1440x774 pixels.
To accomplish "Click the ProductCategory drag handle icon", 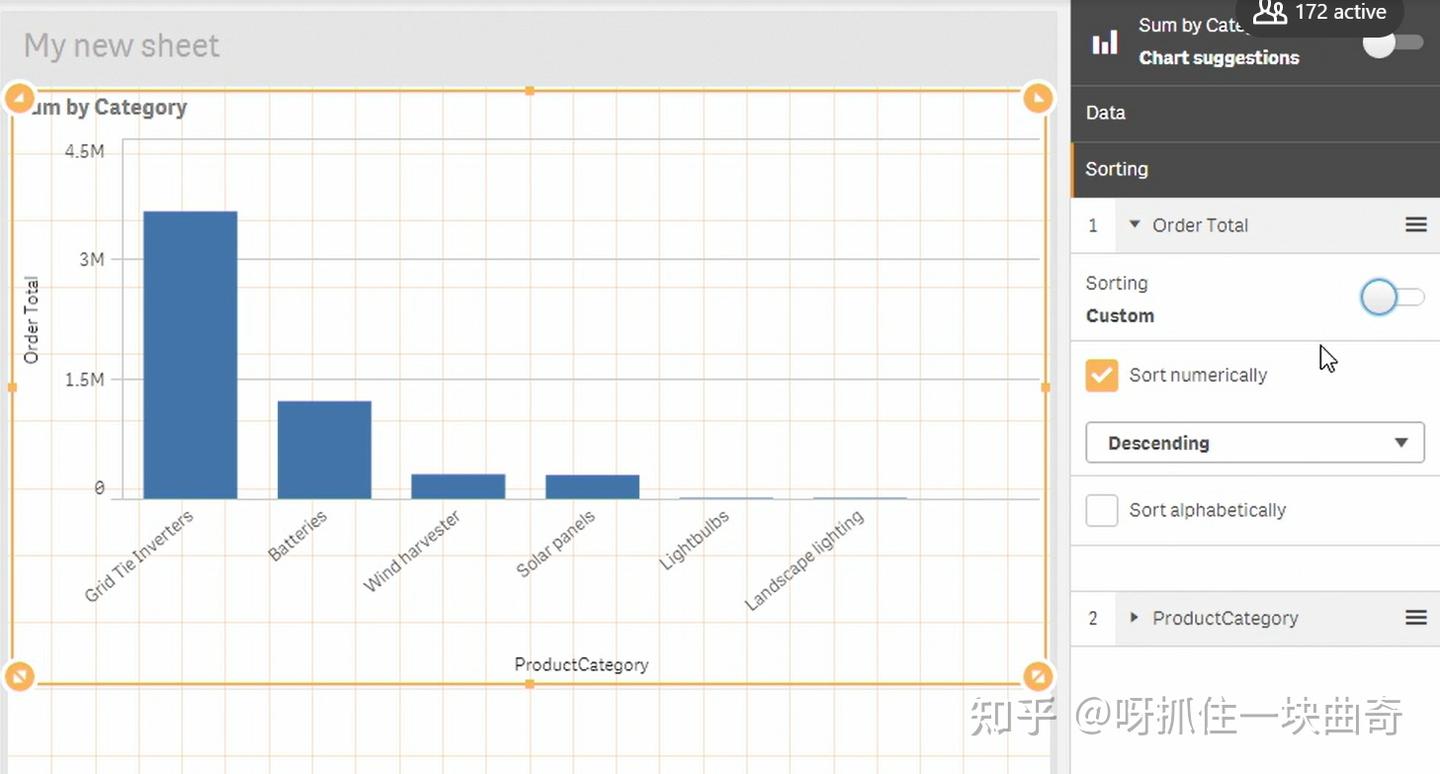I will [x=1416, y=618].
